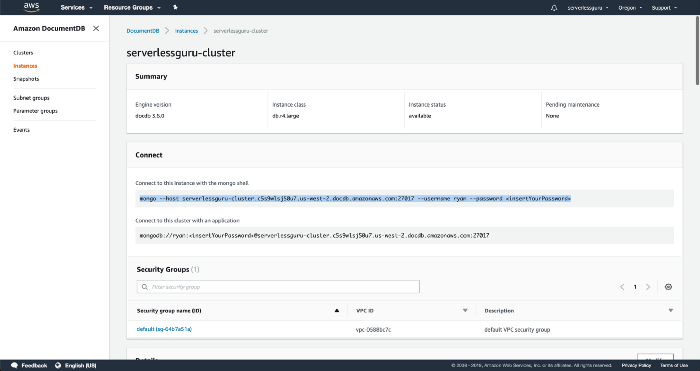Go to previous security groups page
The height and width of the screenshot is (371, 700).
pyautogui.click(x=622, y=287)
